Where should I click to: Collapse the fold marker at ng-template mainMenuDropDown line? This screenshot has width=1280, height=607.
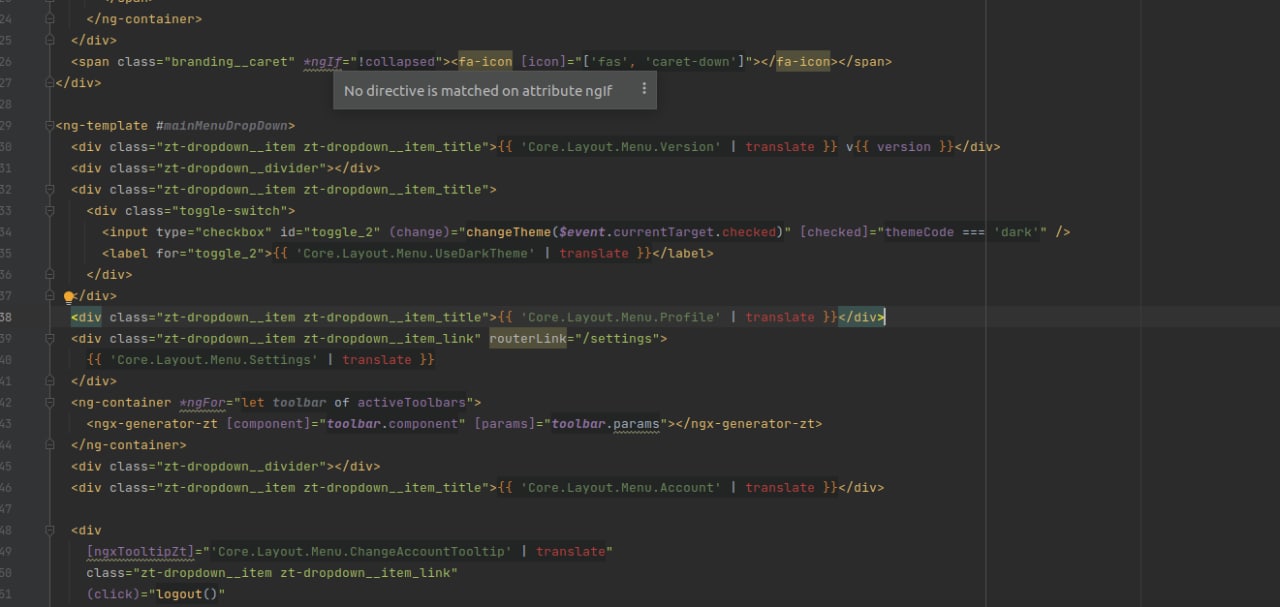click(x=49, y=125)
